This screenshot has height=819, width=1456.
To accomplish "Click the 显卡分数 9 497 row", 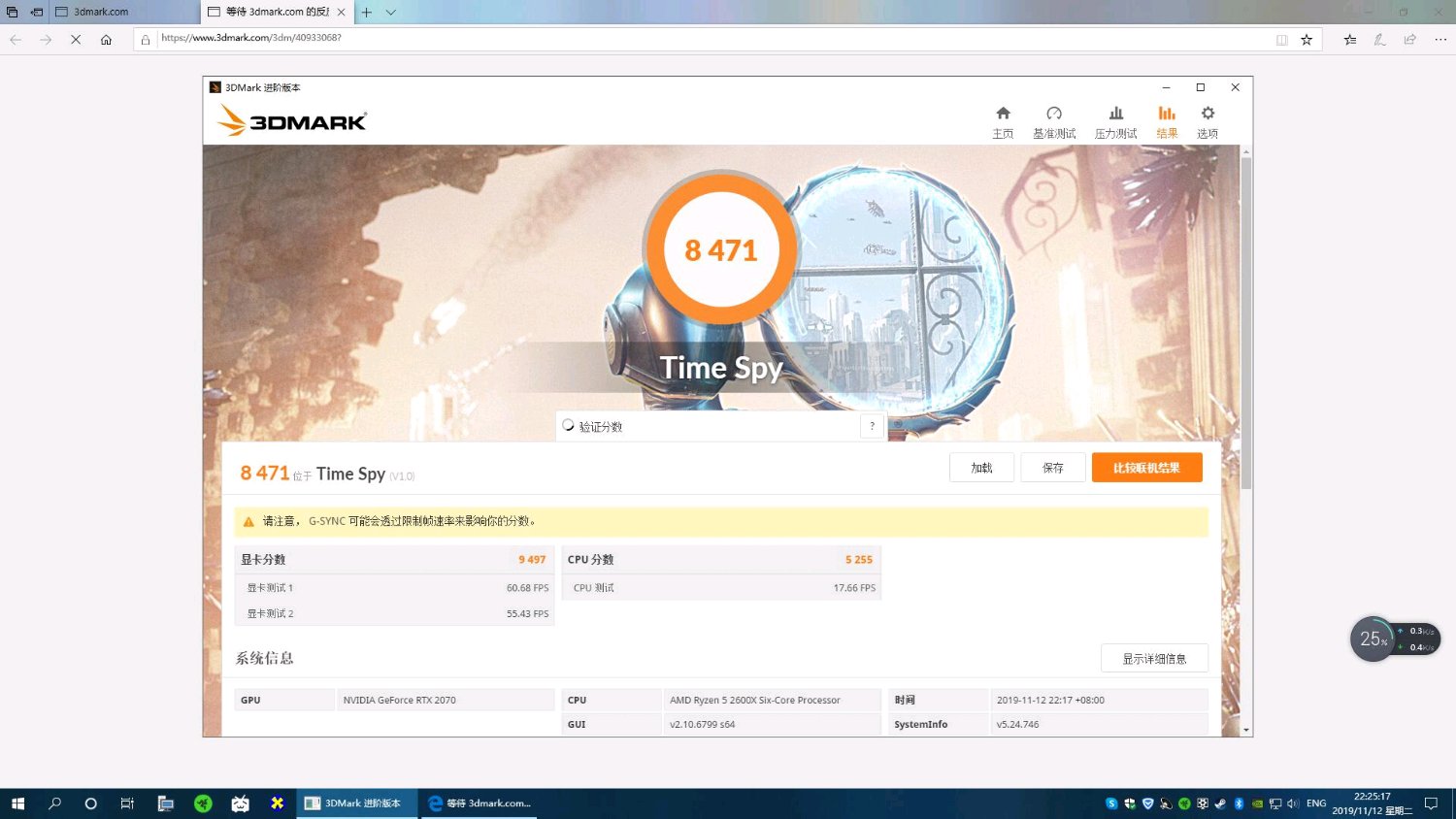I will [x=394, y=560].
